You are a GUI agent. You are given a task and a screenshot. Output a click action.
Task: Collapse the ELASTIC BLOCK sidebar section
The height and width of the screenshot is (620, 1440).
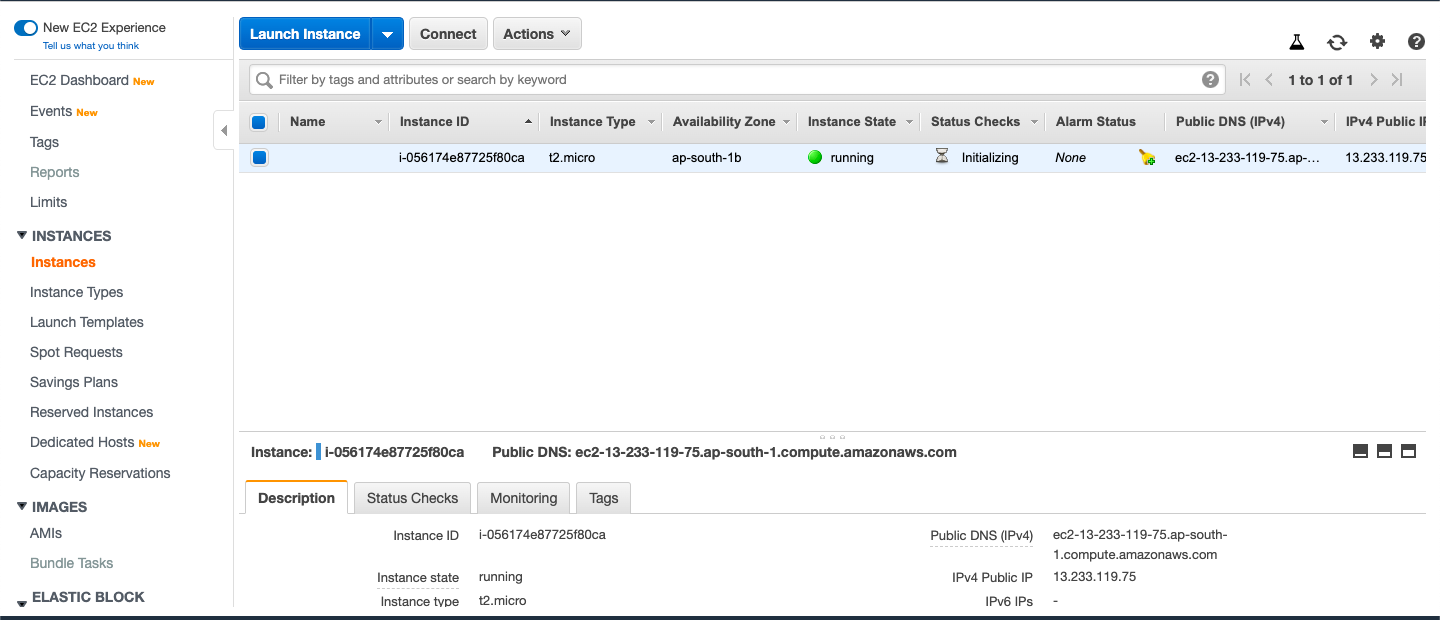pyautogui.click(x=22, y=603)
